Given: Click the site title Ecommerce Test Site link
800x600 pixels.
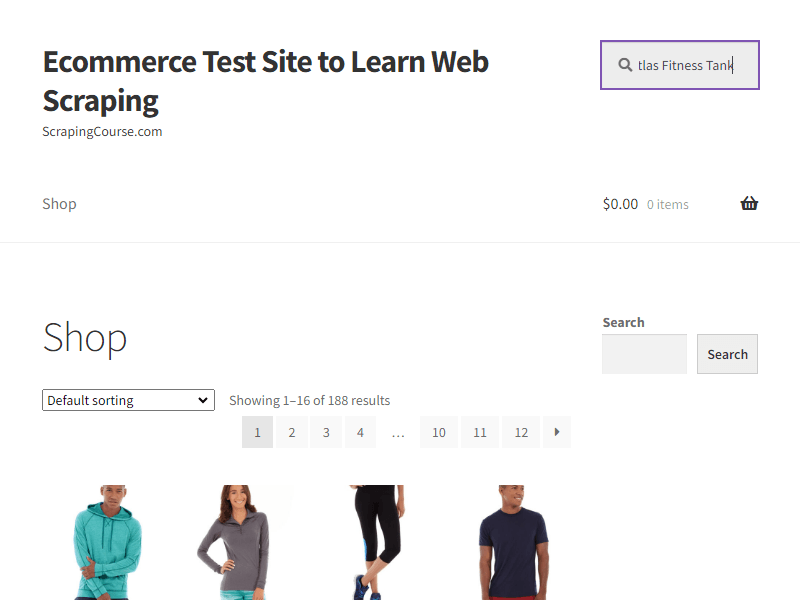Looking at the screenshot, I should coord(266,81).
